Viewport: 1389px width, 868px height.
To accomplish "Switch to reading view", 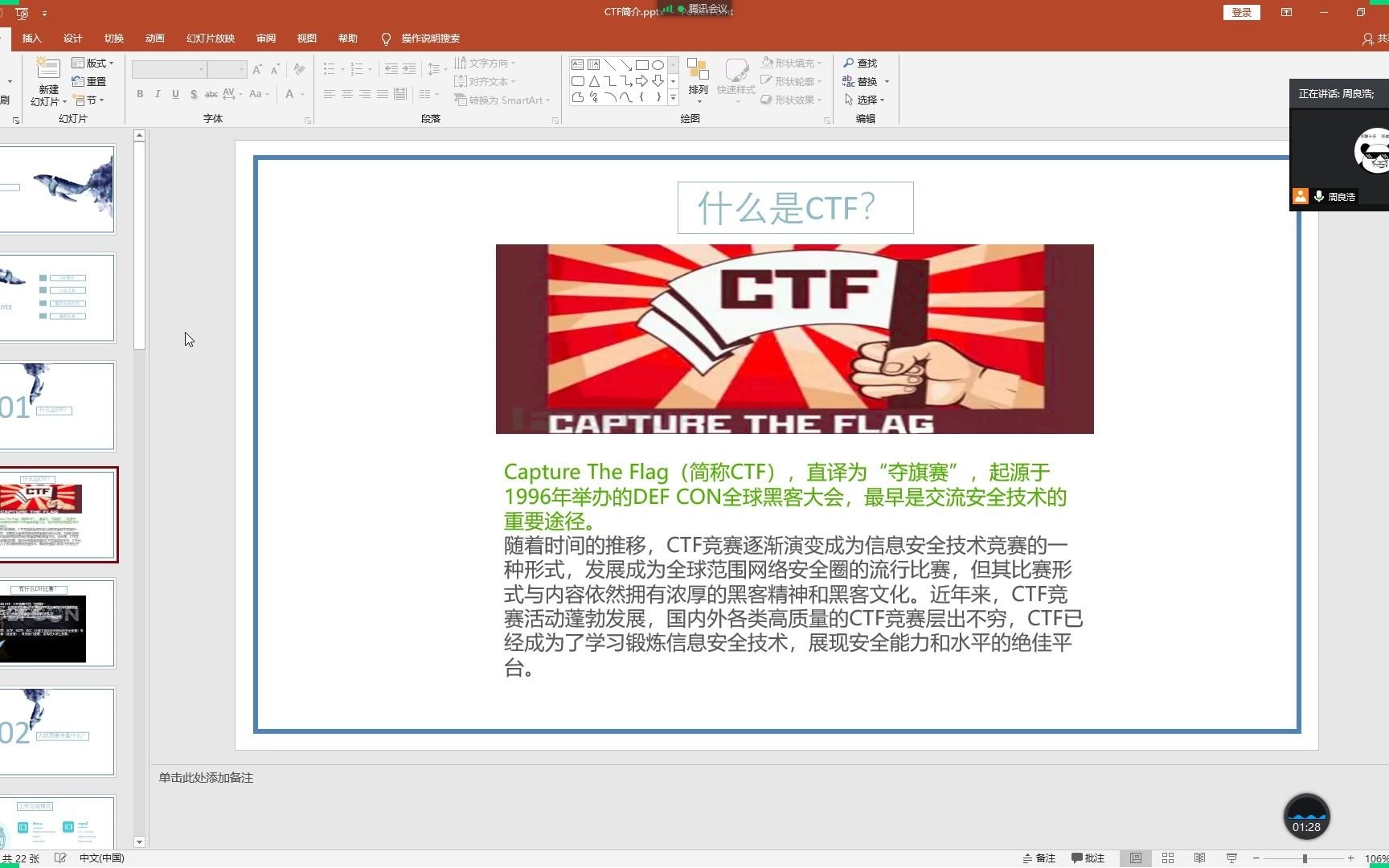I will click(x=1199, y=858).
